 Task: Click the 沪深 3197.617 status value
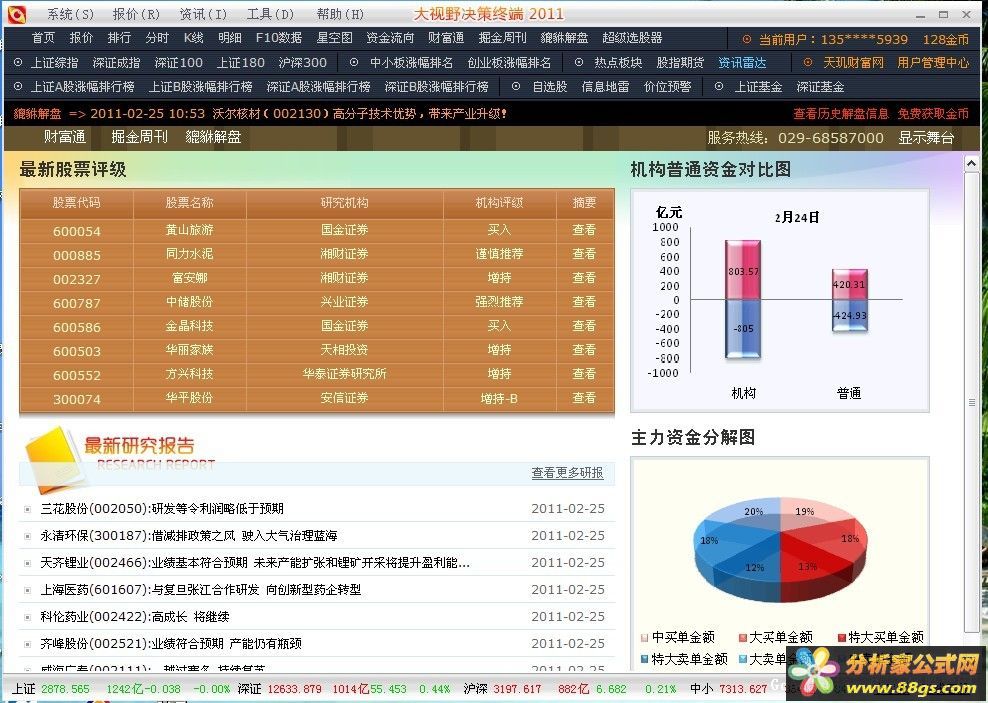click(x=517, y=689)
